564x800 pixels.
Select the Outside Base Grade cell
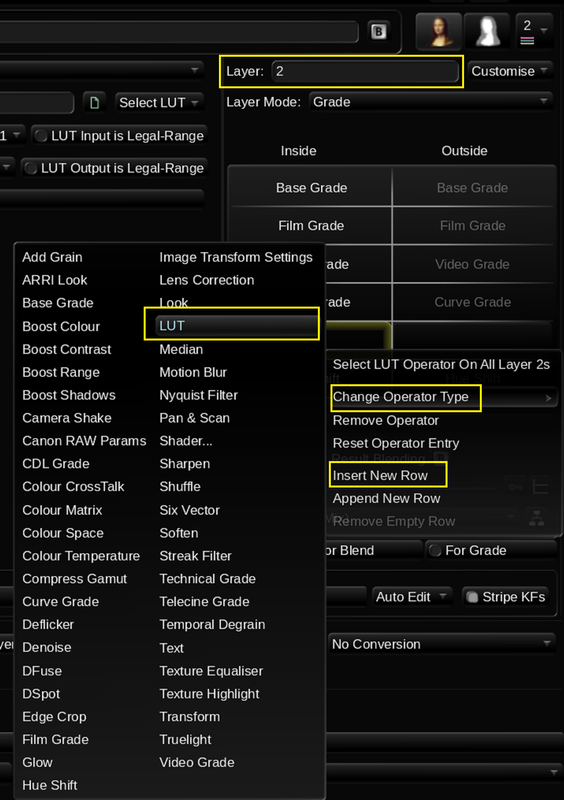click(x=473, y=188)
